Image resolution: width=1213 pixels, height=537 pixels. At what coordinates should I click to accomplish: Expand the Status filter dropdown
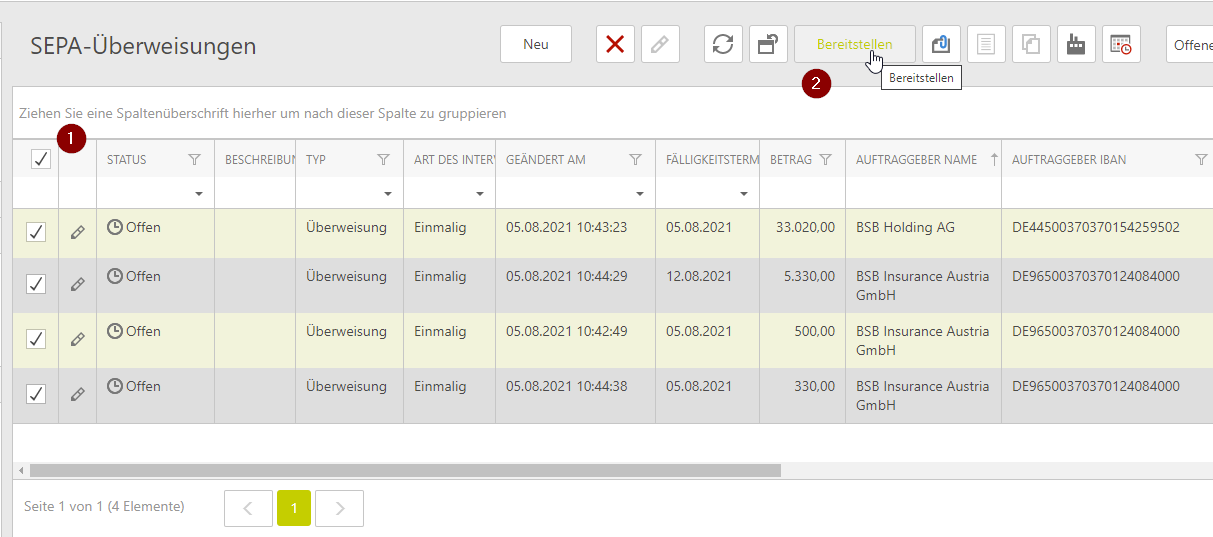pos(199,193)
